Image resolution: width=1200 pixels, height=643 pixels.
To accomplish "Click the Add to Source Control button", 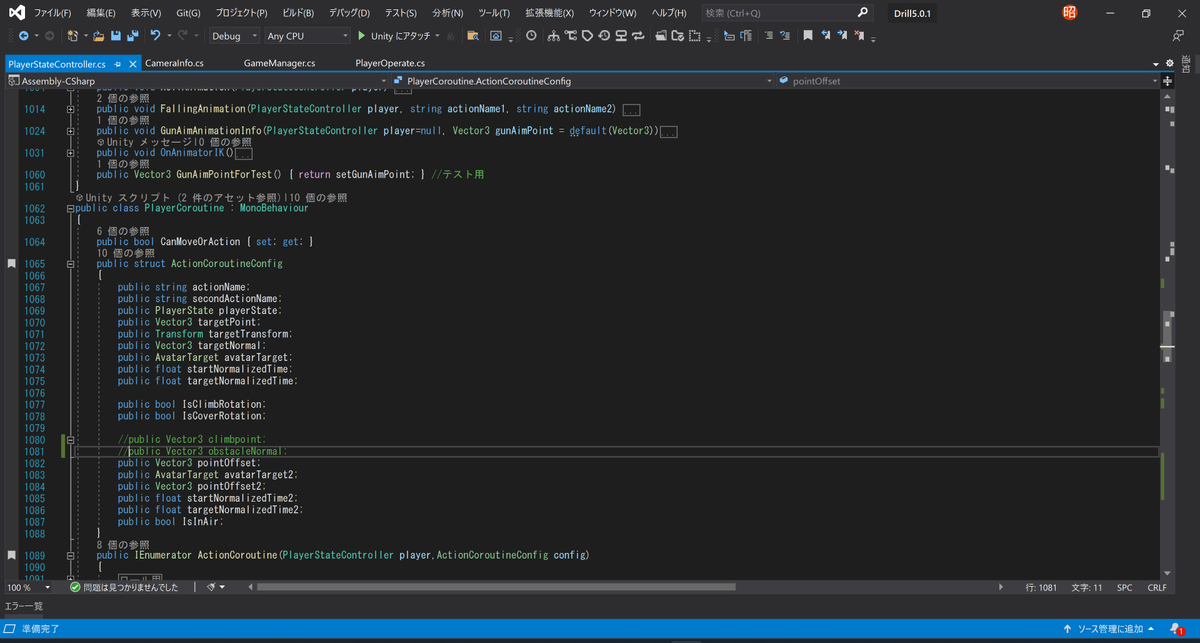I will click(x=1110, y=629).
